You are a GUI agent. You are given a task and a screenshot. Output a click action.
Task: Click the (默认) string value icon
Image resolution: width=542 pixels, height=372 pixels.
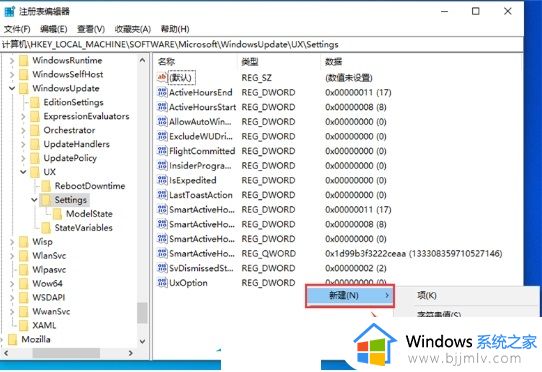tap(162, 77)
